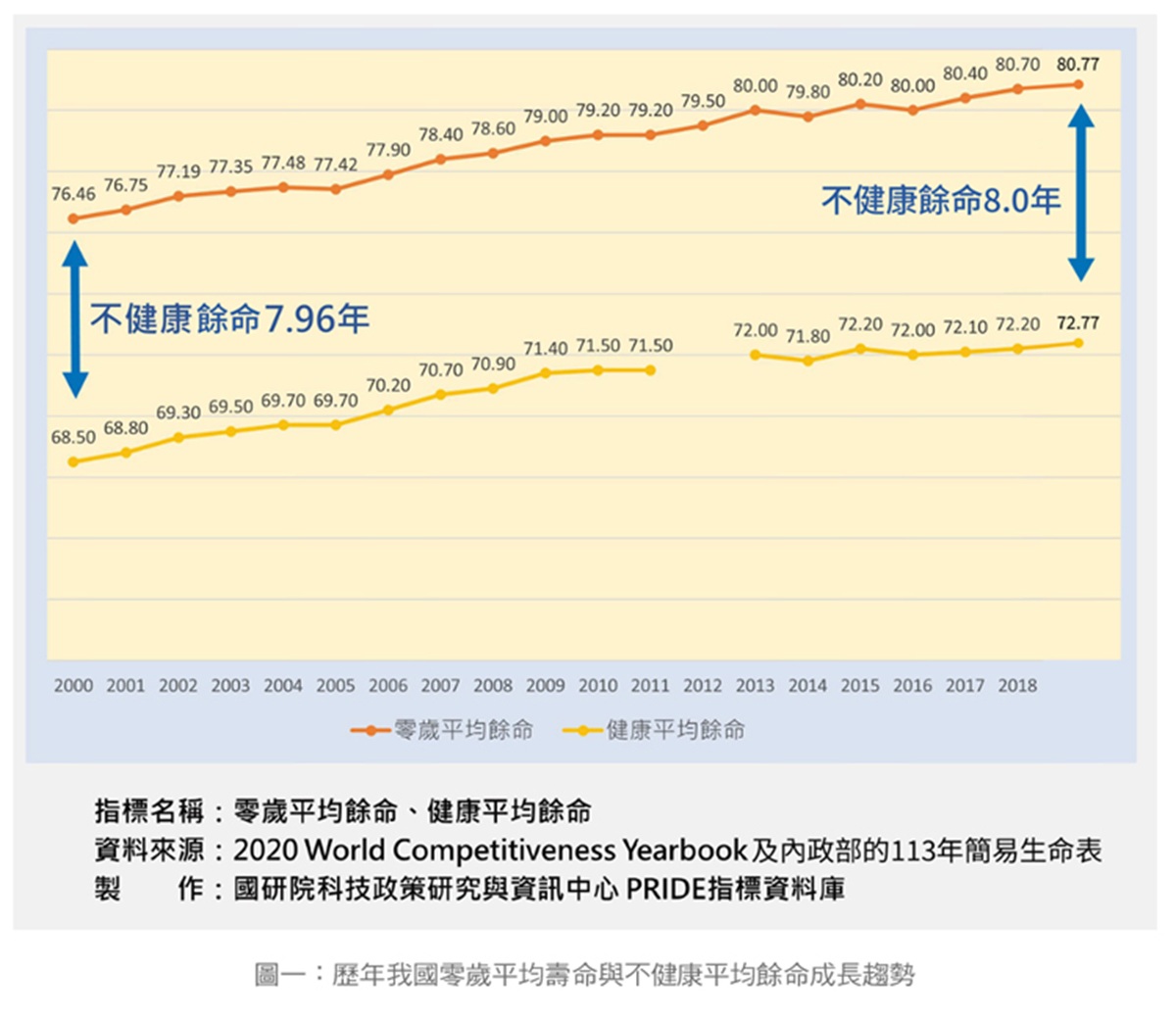This screenshot has height=1022, width=1176.
Task: Click the orange data point for 2013 labeled 80.00
Action: tap(755, 110)
